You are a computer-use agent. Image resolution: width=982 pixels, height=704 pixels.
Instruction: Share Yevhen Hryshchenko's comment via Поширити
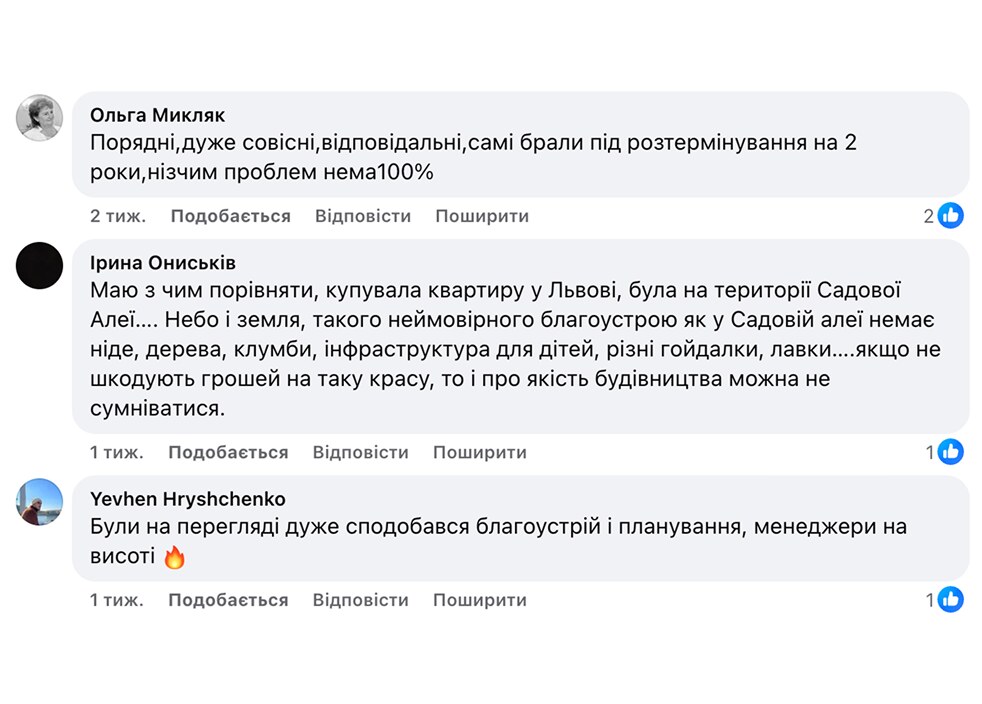[x=480, y=600]
